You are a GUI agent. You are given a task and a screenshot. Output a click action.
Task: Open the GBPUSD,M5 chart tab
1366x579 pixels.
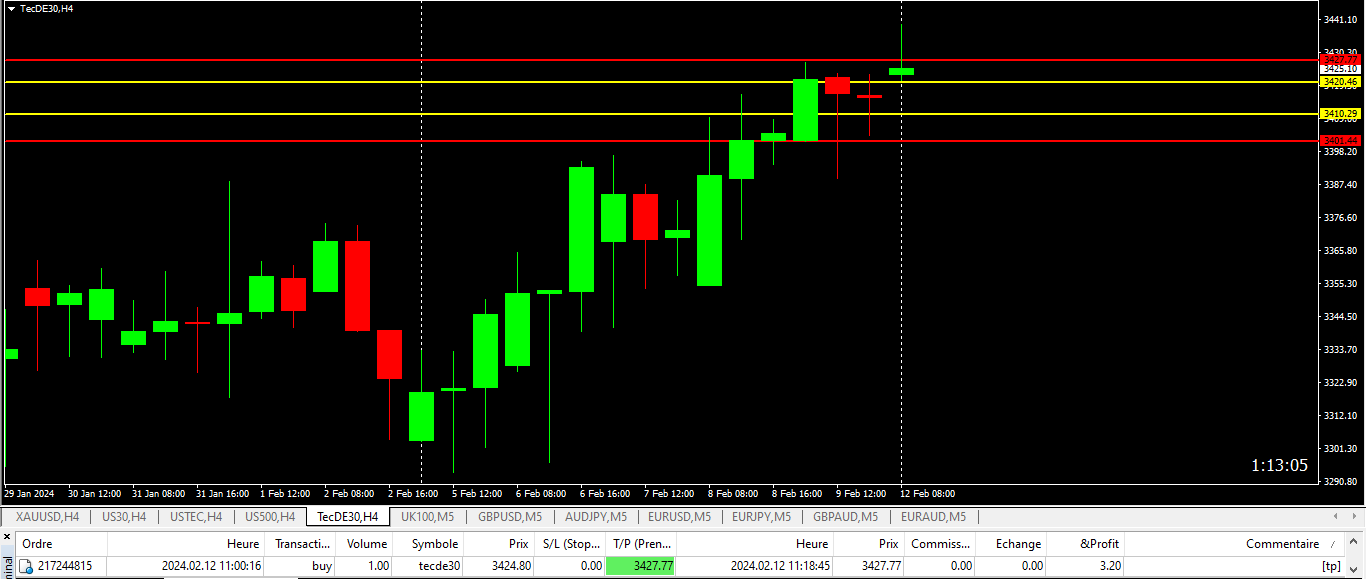[x=510, y=517]
